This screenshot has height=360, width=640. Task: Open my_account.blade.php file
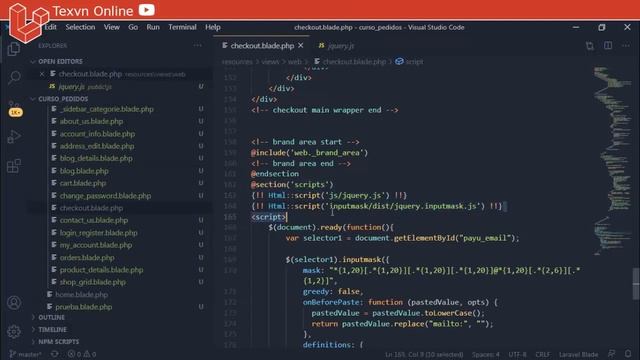[96, 245]
